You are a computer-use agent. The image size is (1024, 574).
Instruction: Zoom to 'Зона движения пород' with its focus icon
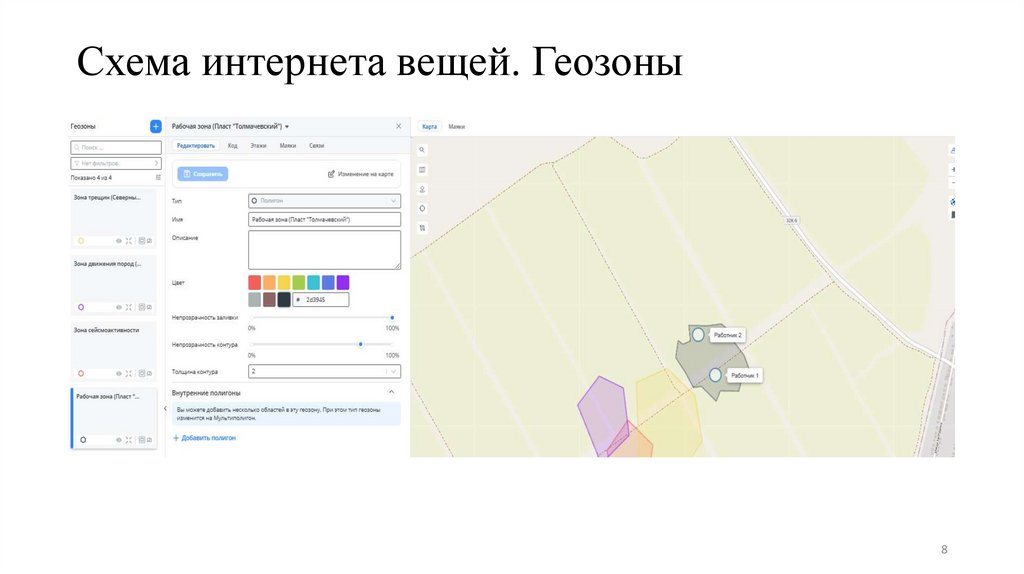click(x=129, y=307)
